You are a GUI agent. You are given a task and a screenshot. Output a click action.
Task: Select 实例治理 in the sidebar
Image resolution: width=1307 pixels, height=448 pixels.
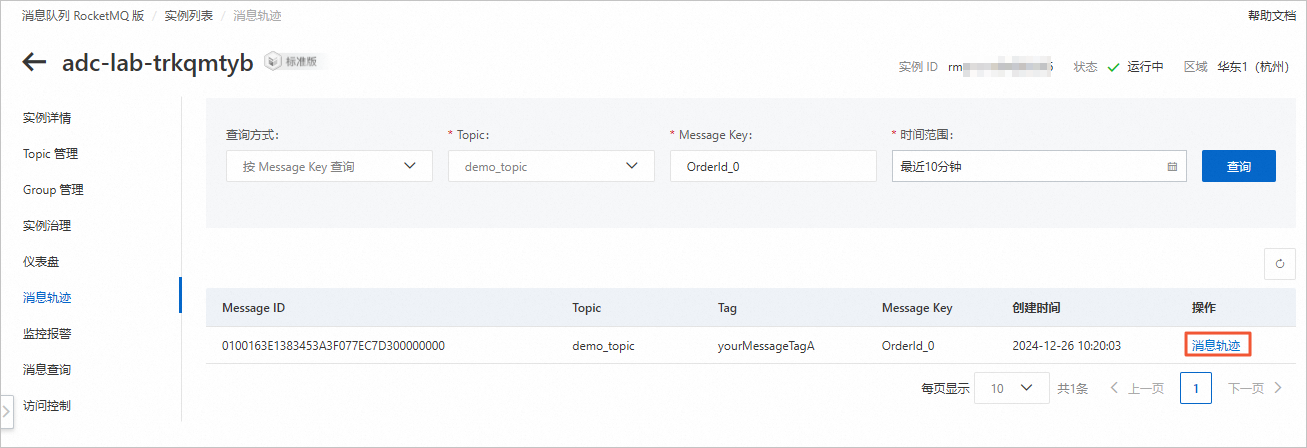pos(47,226)
